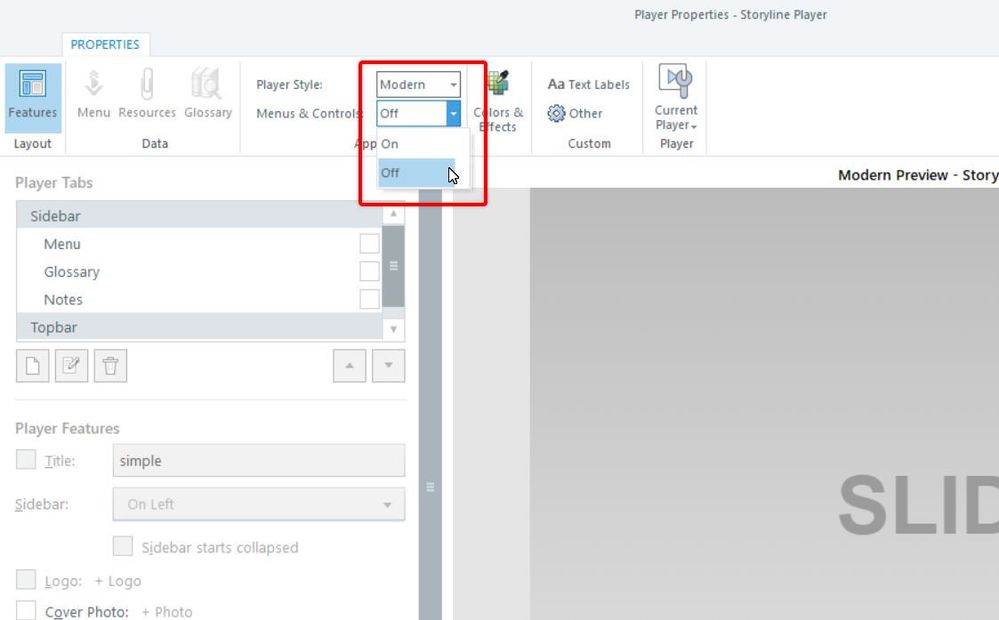Enable the Glossary tab checkbox
Viewport: 999px width, 620px height.
pyautogui.click(x=370, y=271)
